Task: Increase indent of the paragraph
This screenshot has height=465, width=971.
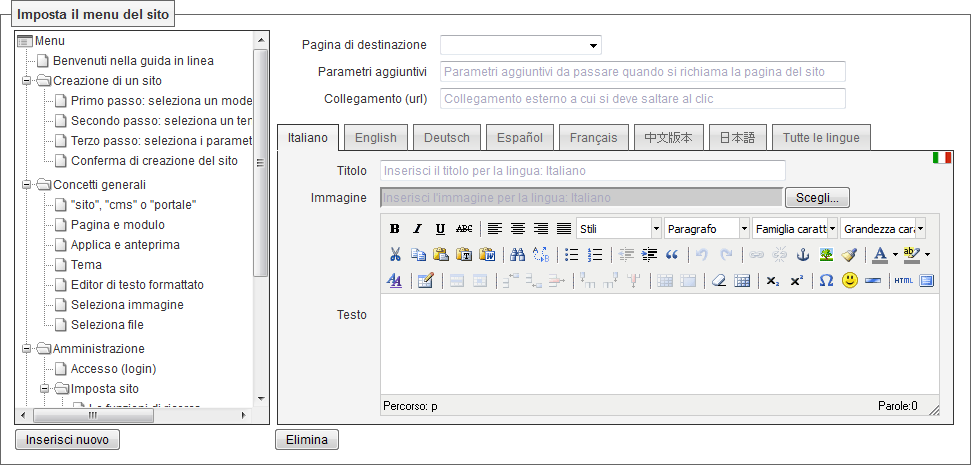Action: (x=649, y=254)
